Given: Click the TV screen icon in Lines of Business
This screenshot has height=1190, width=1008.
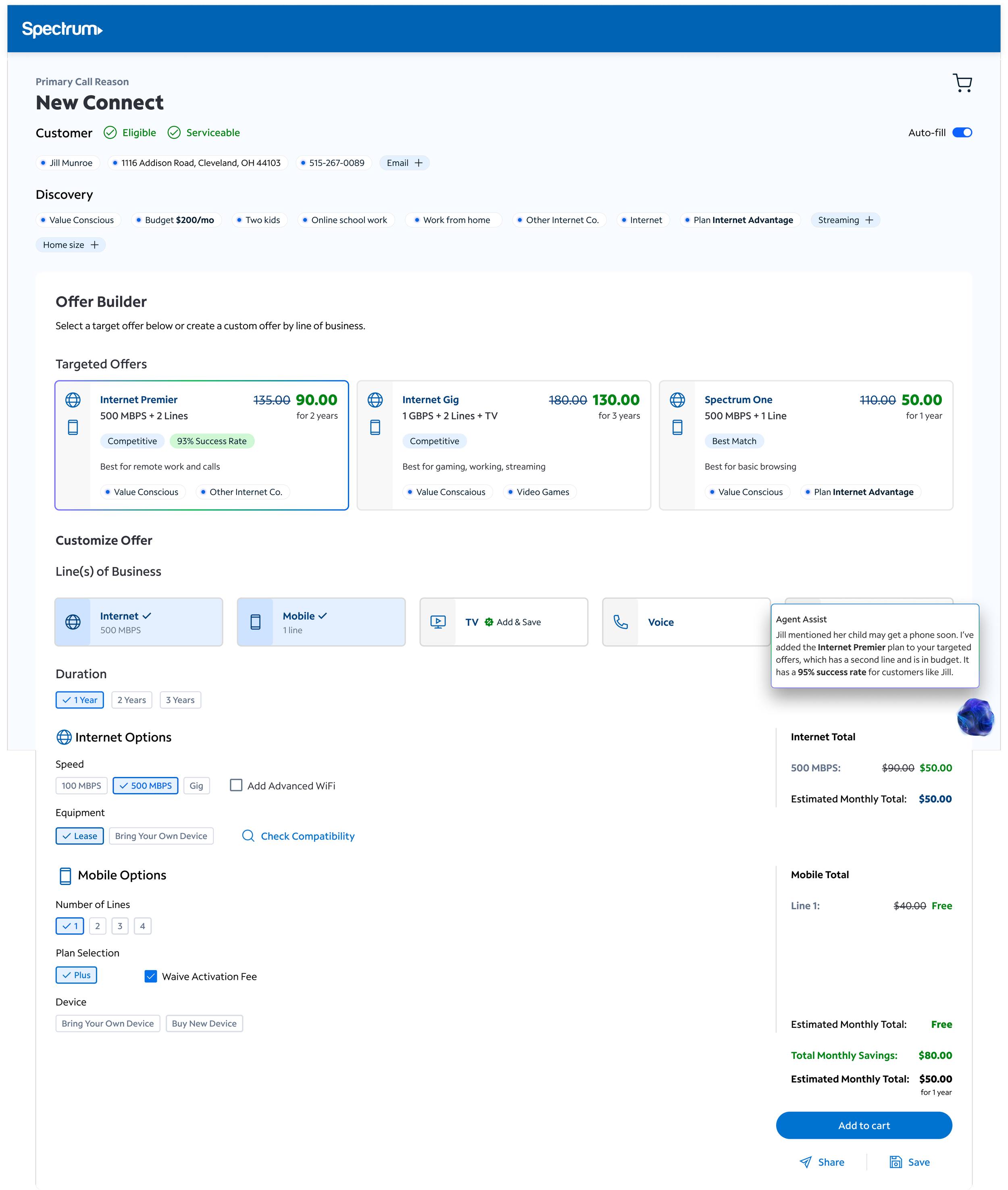Looking at the screenshot, I should point(438,622).
